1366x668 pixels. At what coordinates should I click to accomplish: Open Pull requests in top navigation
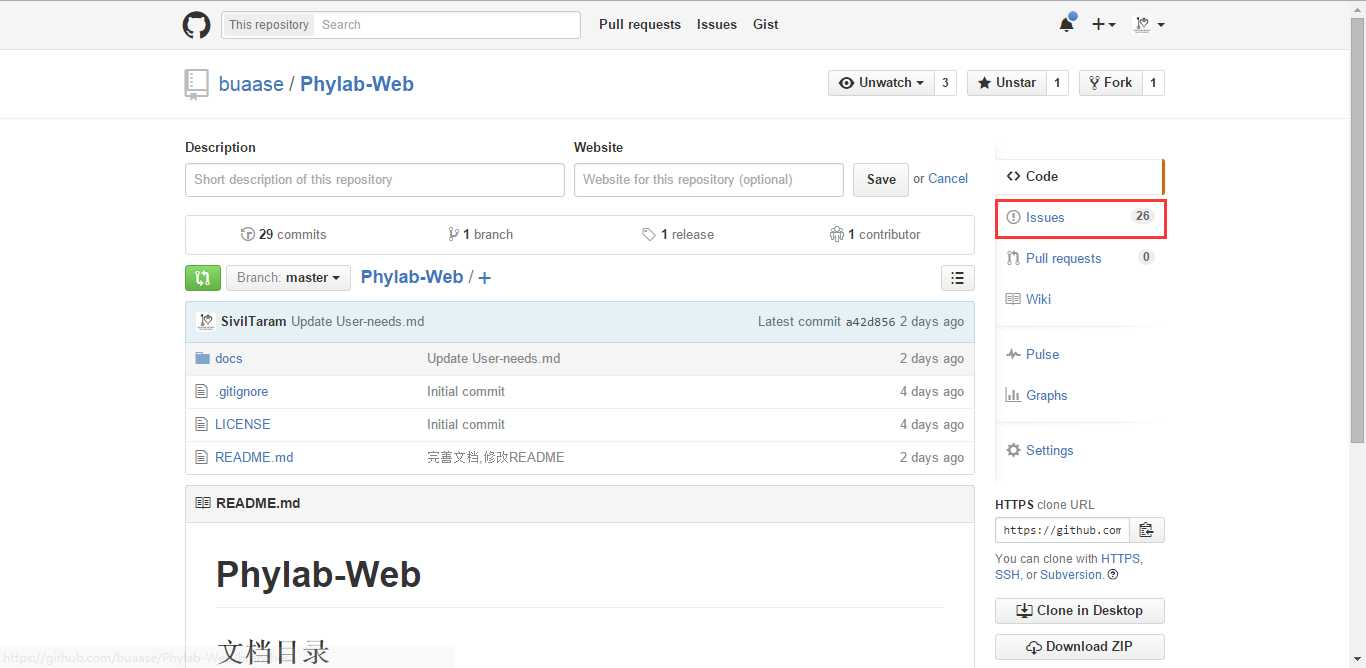(x=640, y=24)
